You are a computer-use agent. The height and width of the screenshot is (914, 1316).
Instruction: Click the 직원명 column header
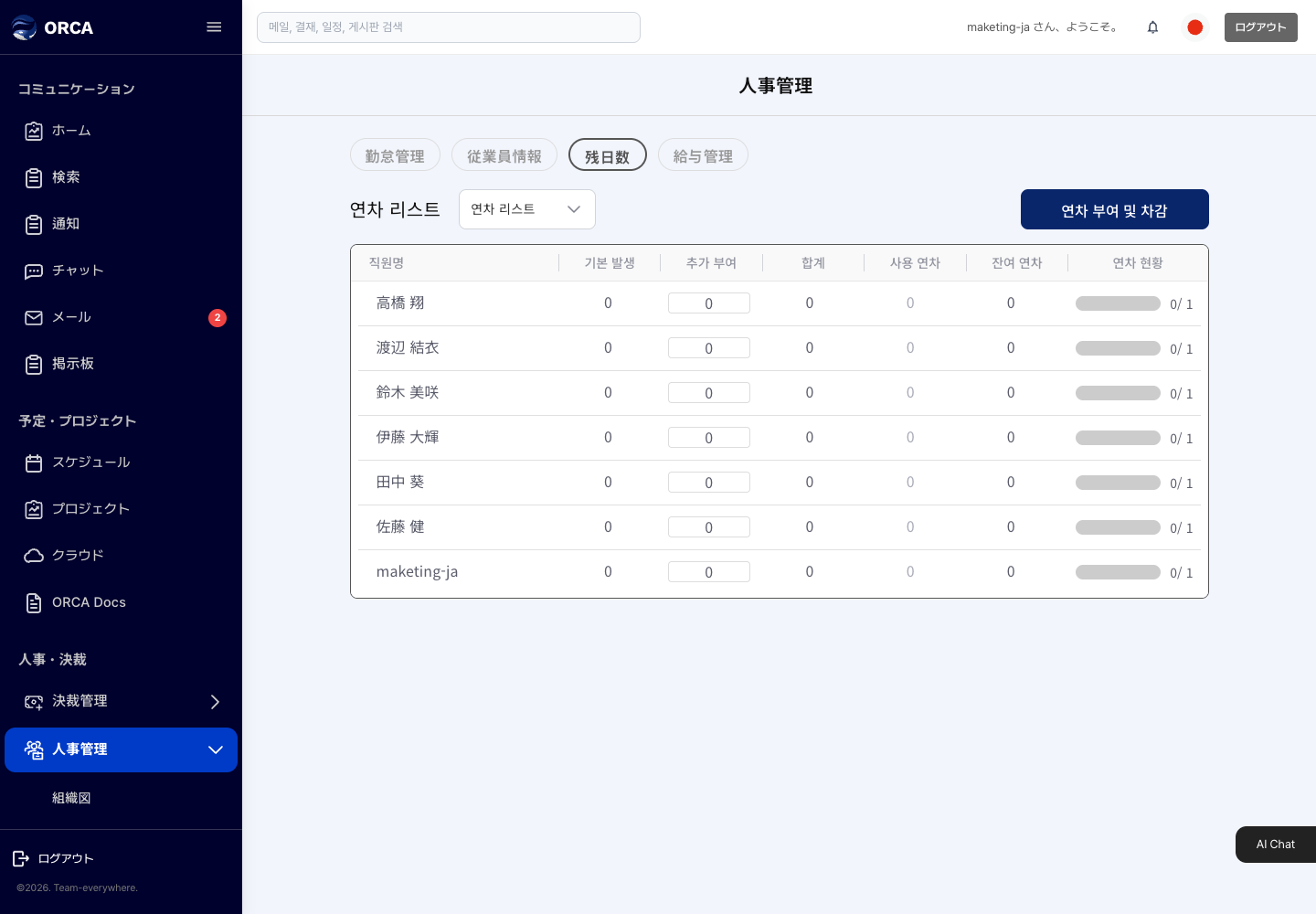(x=387, y=263)
